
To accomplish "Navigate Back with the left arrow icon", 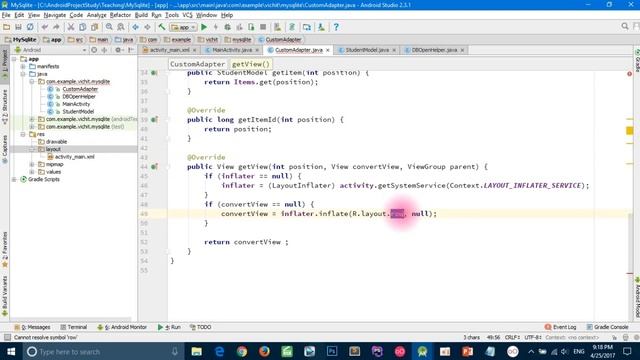I will tap(136, 27).
